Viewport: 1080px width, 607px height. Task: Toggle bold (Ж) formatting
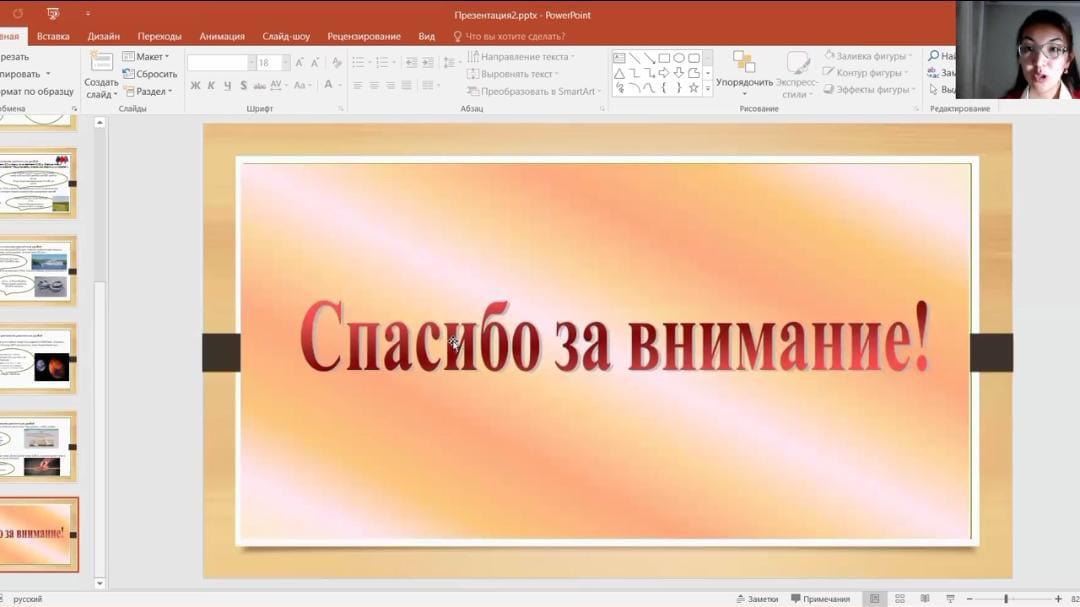195,86
